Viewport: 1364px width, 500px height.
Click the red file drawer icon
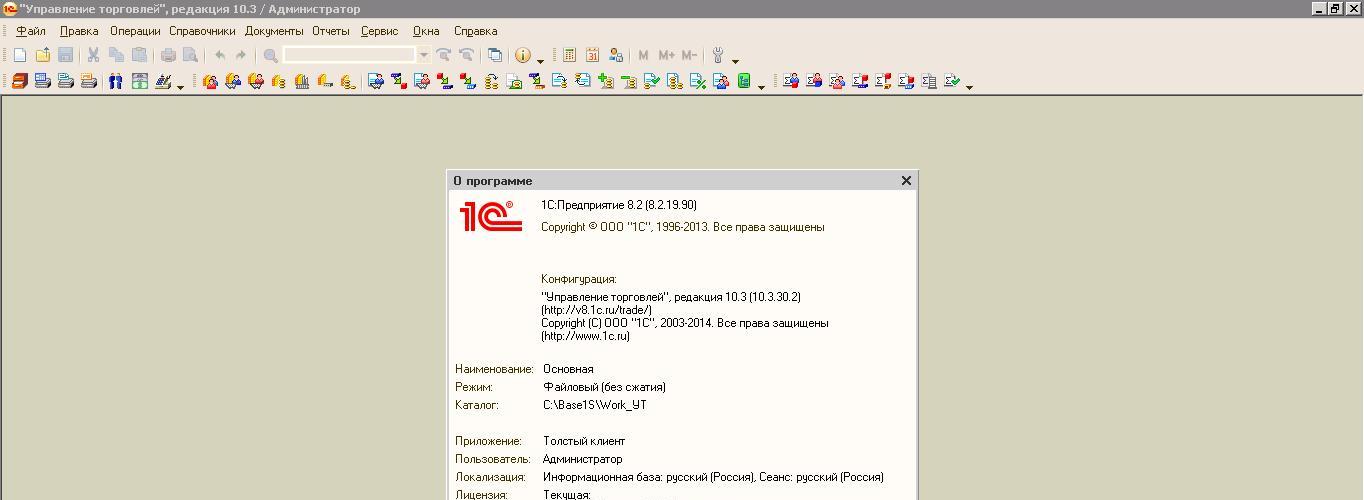tap(20, 81)
